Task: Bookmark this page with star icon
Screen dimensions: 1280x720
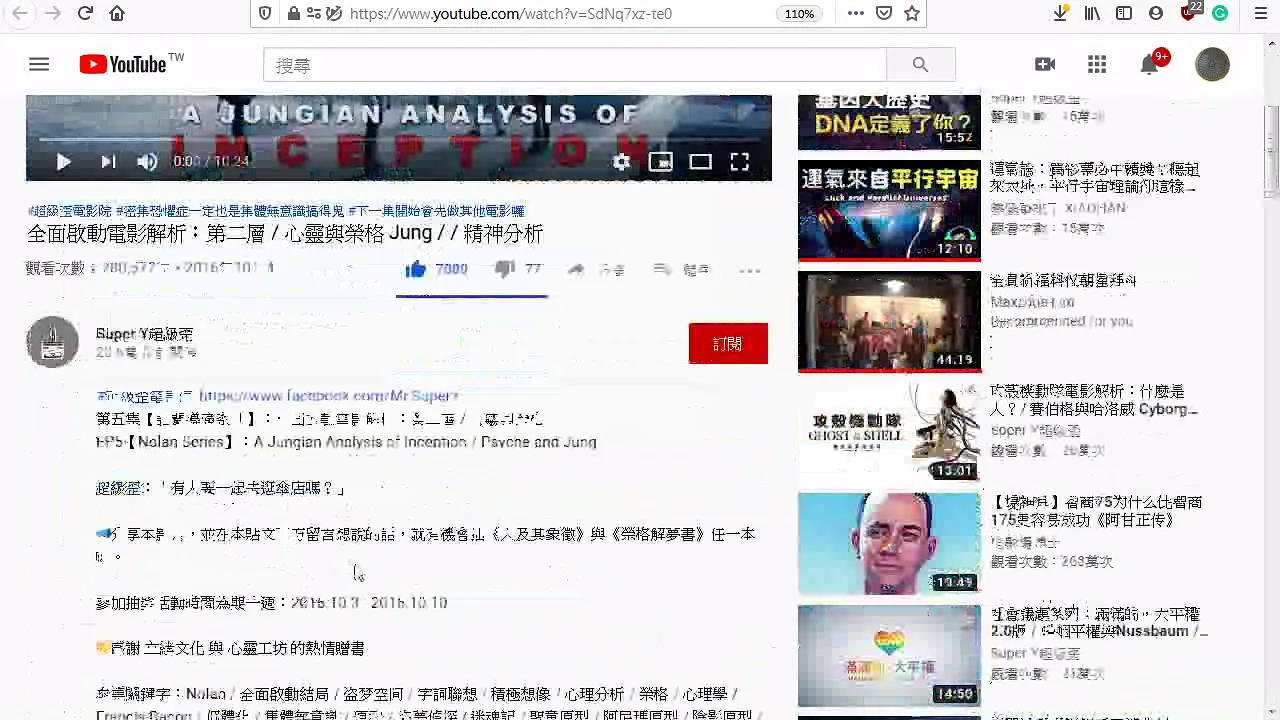Action: coord(911,14)
